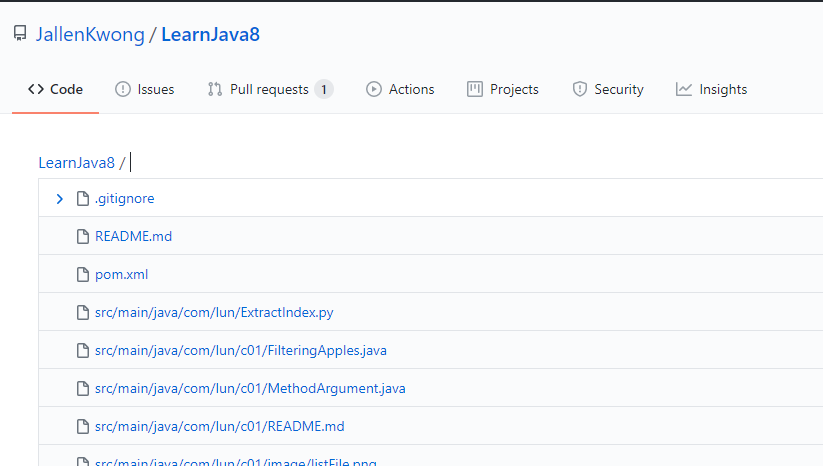Click the Issues circle icon
This screenshot has height=466, width=823.
point(123,89)
